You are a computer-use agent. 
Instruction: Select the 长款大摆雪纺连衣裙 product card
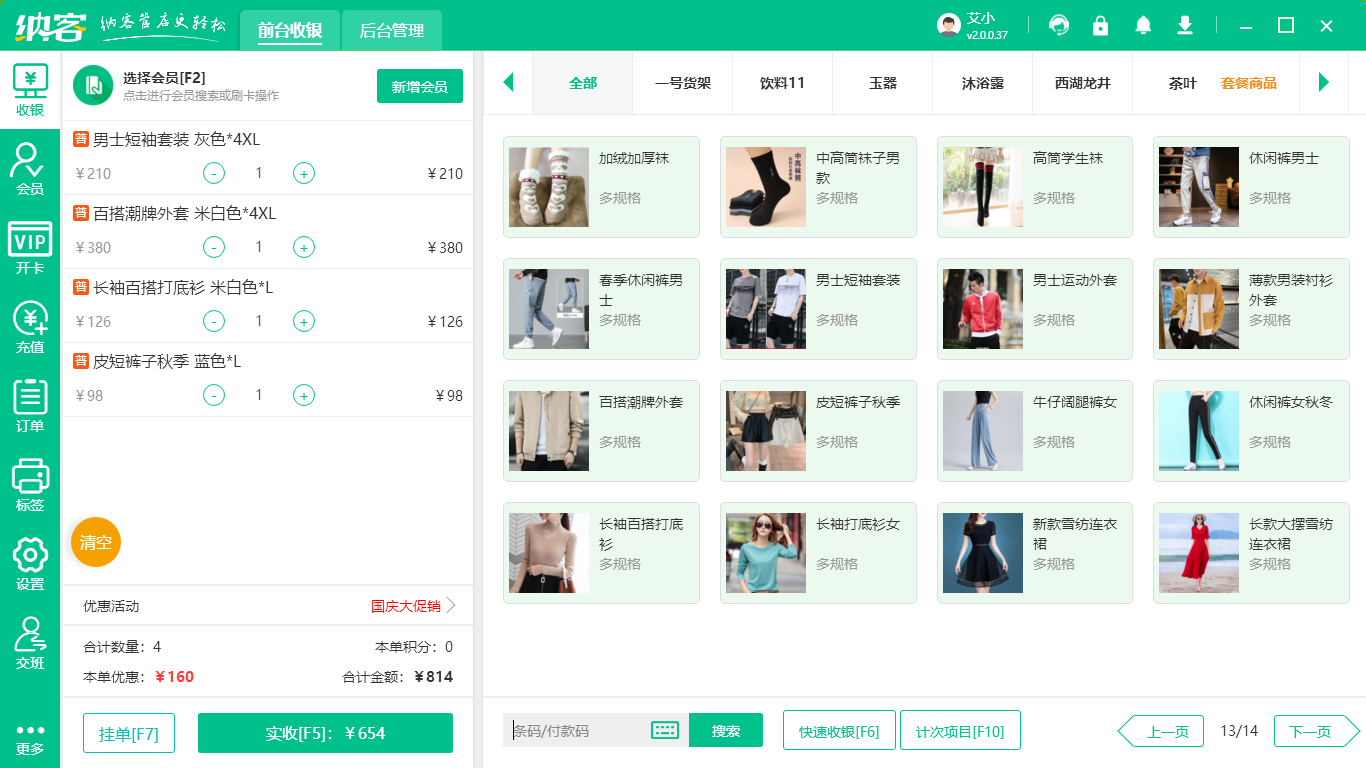(x=1251, y=553)
